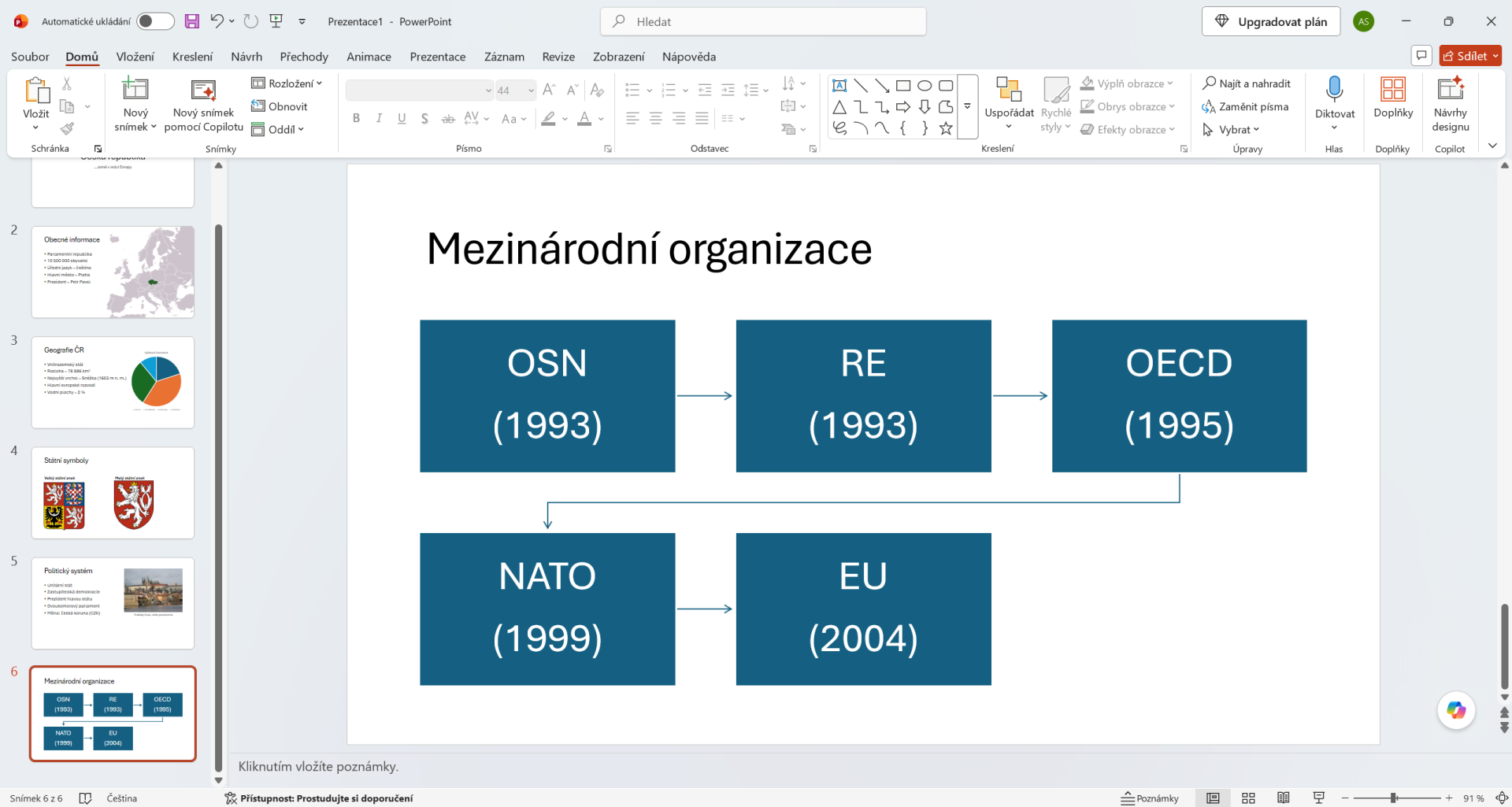Open the comments icon near Sdílet
1512x807 pixels.
point(1421,55)
